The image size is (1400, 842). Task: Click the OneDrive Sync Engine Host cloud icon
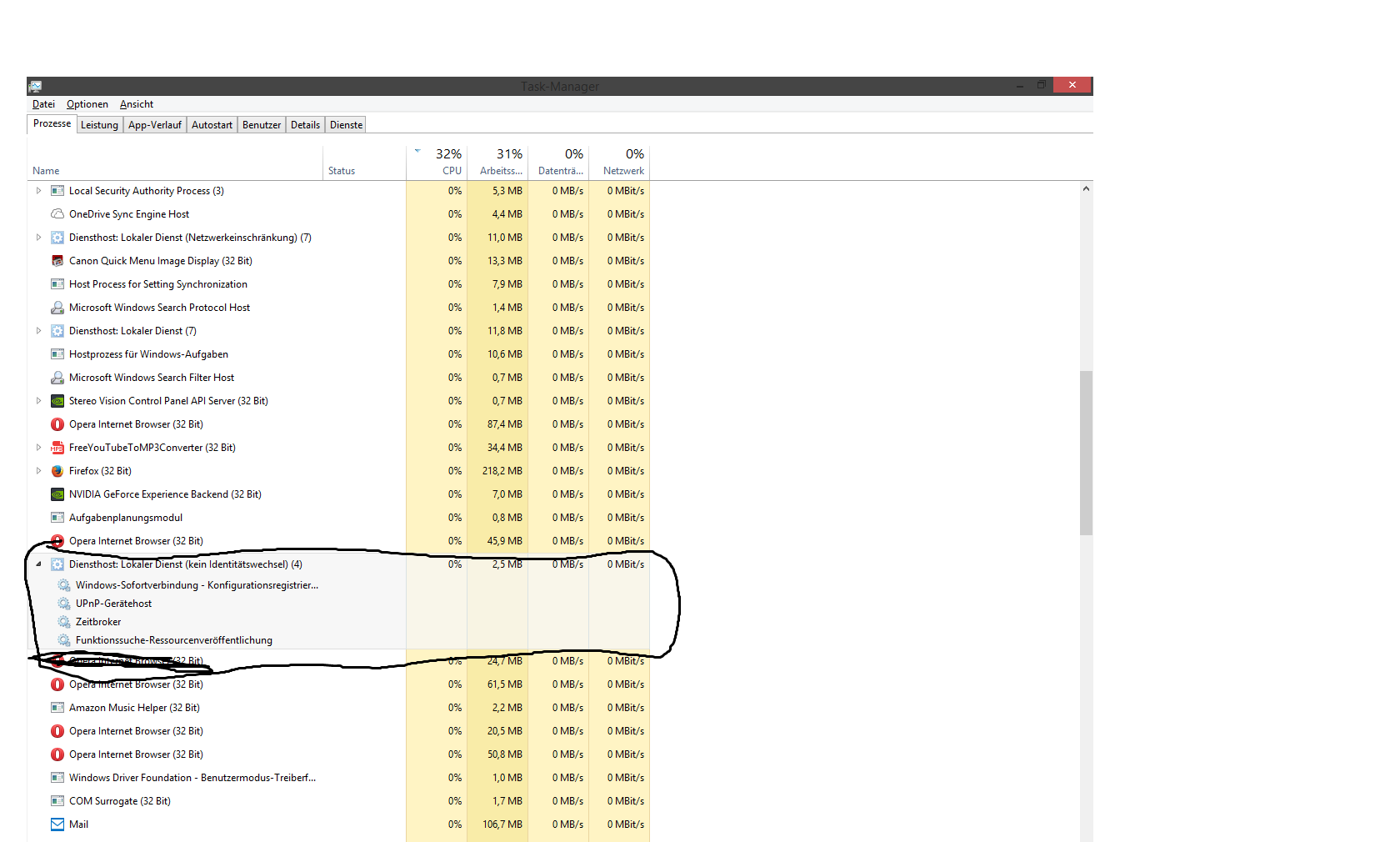coord(57,214)
